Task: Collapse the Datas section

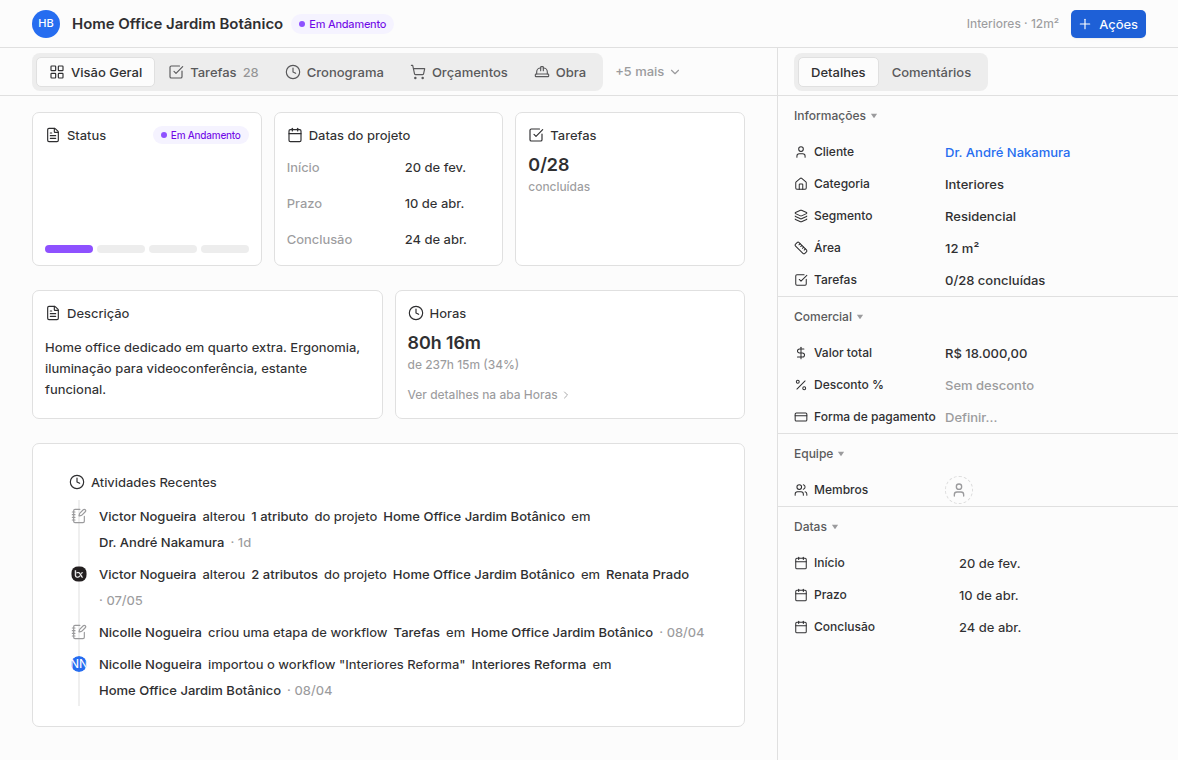Action: (816, 526)
